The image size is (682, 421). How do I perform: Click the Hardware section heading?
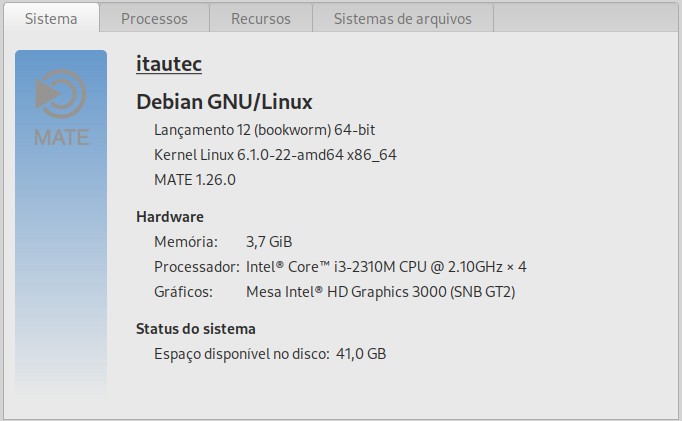click(x=170, y=217)
